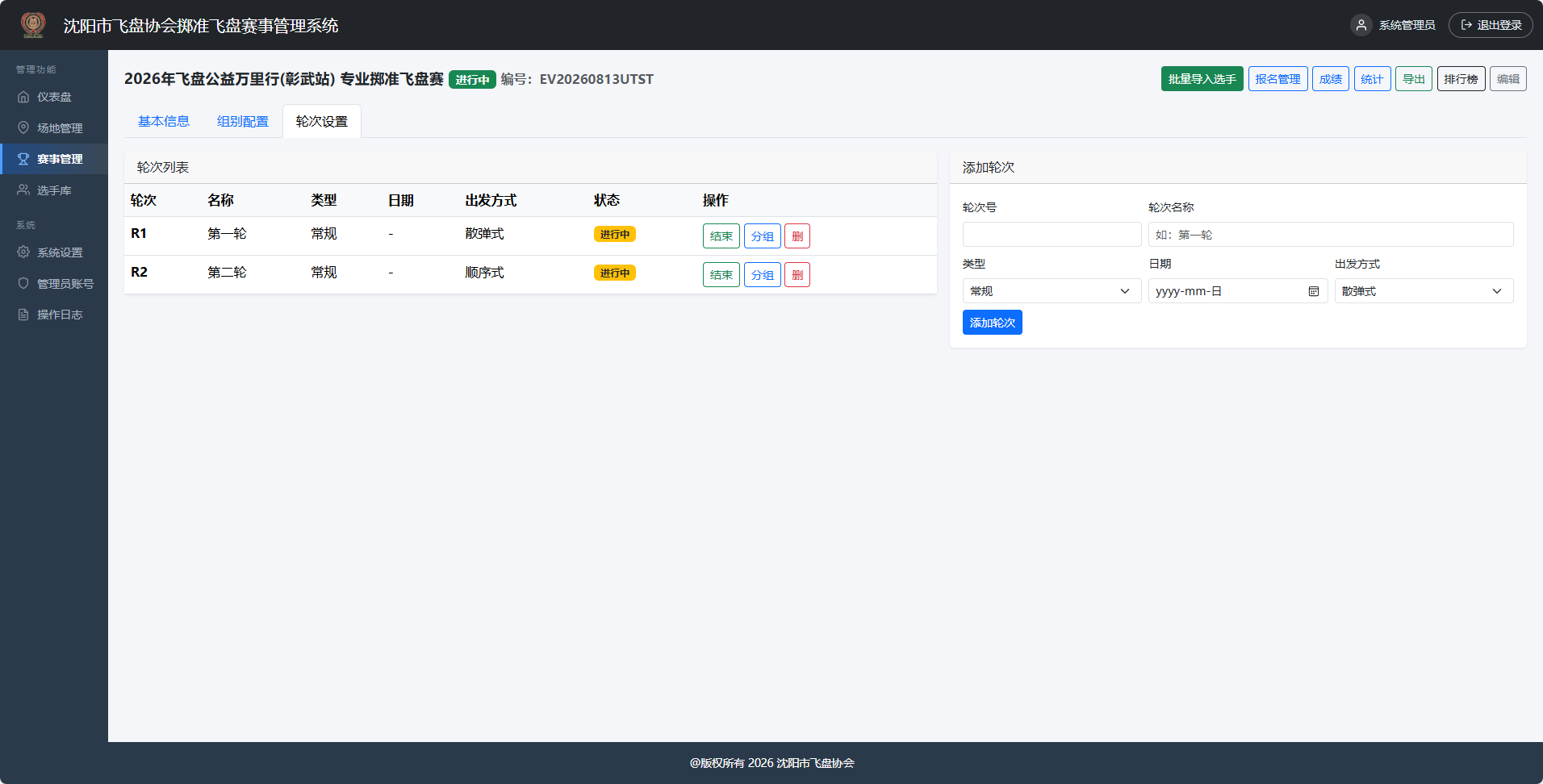Open 选手库 in the sidebar
Screen dimensions: 1543x784
pyautogui.click(x=54, y=190)
